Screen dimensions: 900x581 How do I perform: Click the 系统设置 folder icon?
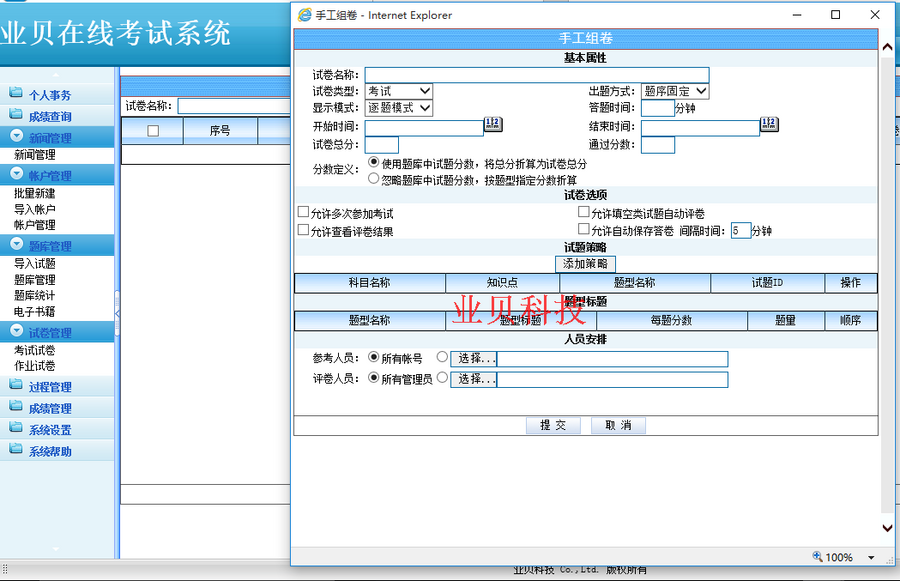(x=16, y=427)
